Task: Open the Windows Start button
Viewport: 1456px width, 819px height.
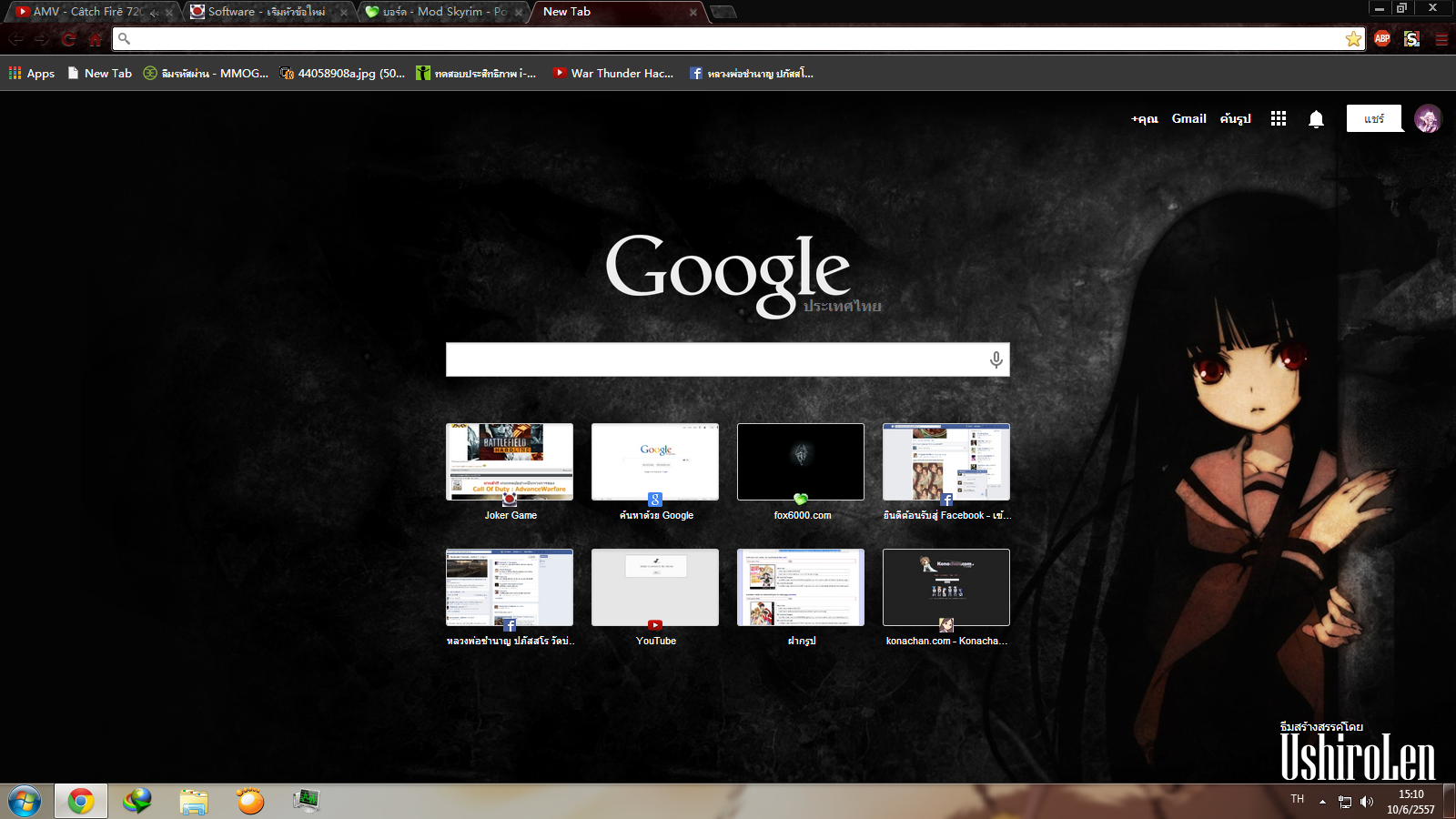Action: [25, 802]
